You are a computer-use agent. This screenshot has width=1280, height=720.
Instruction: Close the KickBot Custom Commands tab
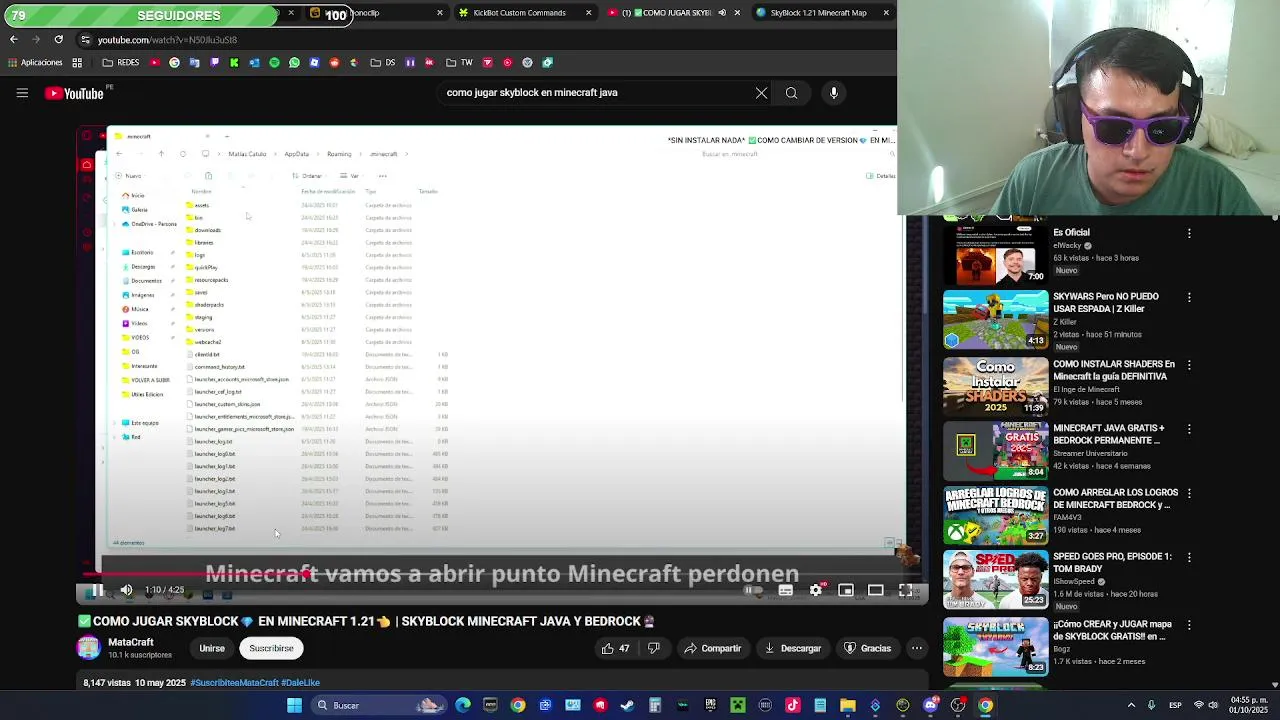(x=588, y=13)
